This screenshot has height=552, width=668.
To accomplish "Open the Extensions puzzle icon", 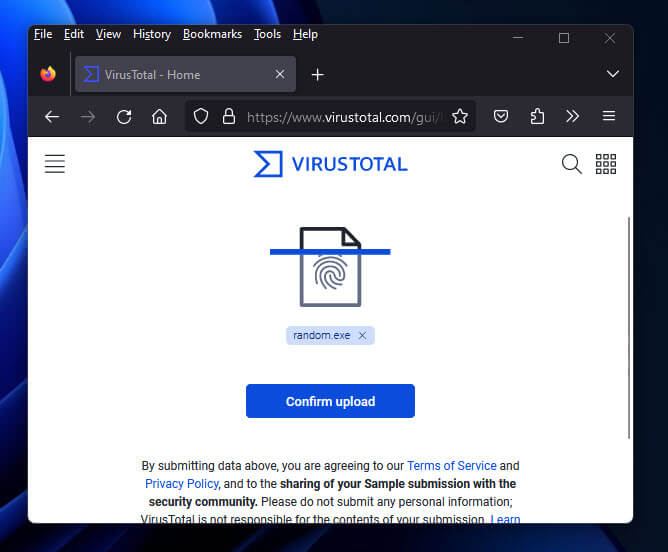I will point(537,116).
